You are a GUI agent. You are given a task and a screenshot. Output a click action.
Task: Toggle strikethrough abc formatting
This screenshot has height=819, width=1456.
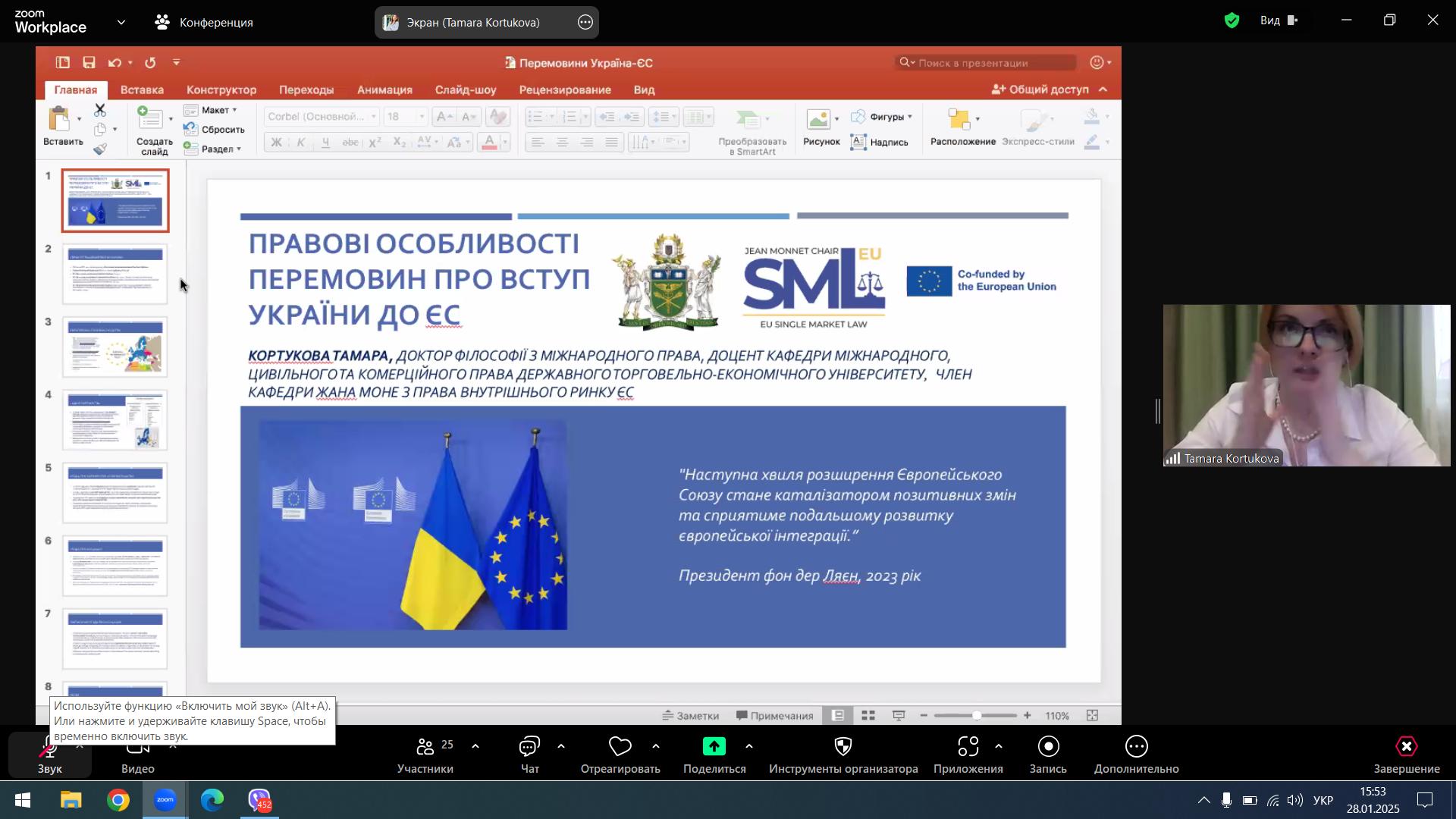click(x=350, y=142)
